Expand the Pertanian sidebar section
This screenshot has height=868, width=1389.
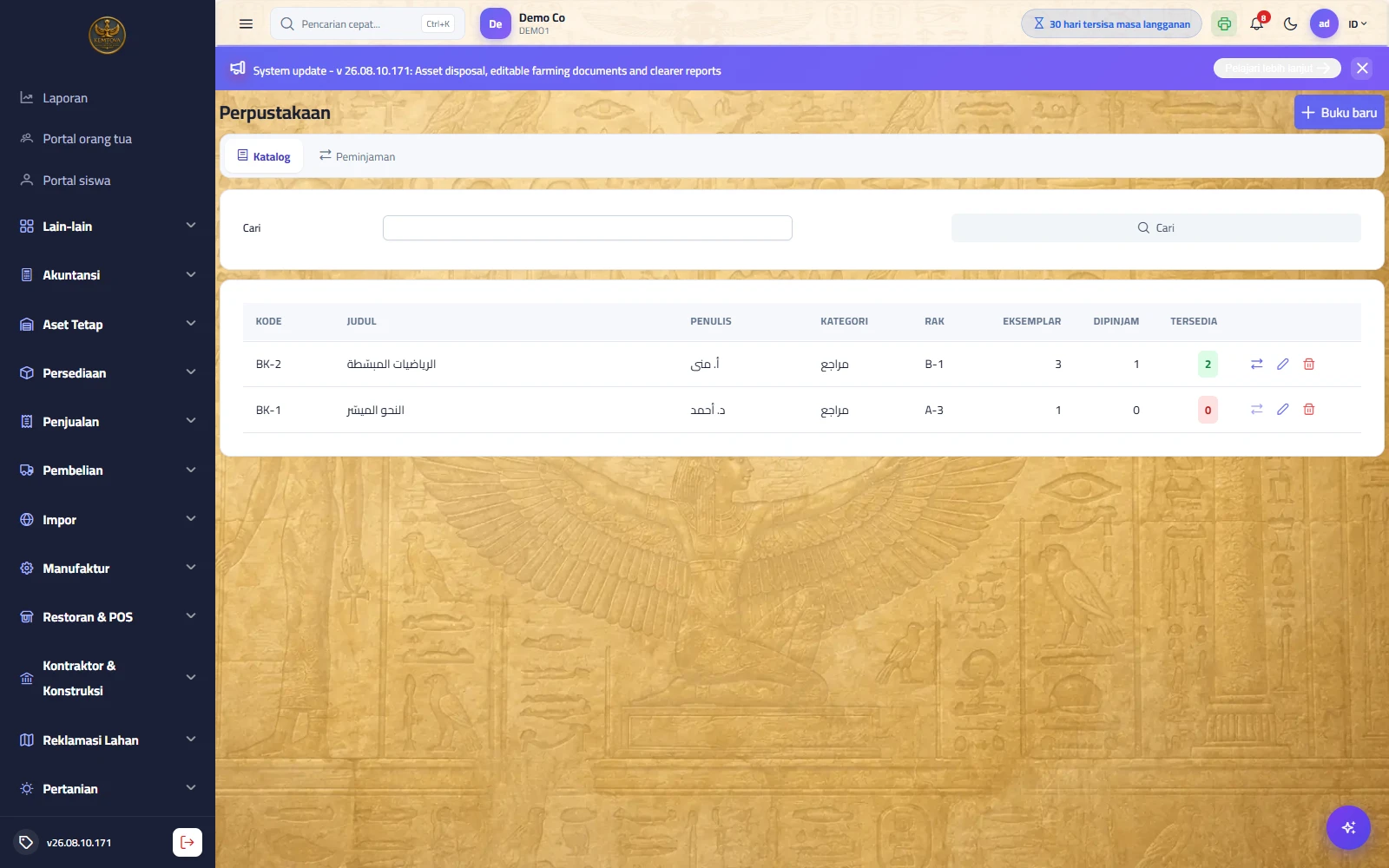point(108,789)
